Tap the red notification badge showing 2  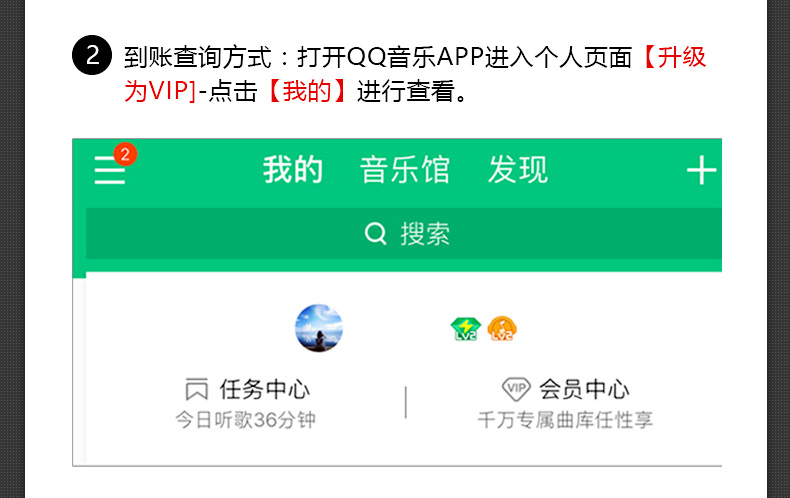[x=125, y=154]
